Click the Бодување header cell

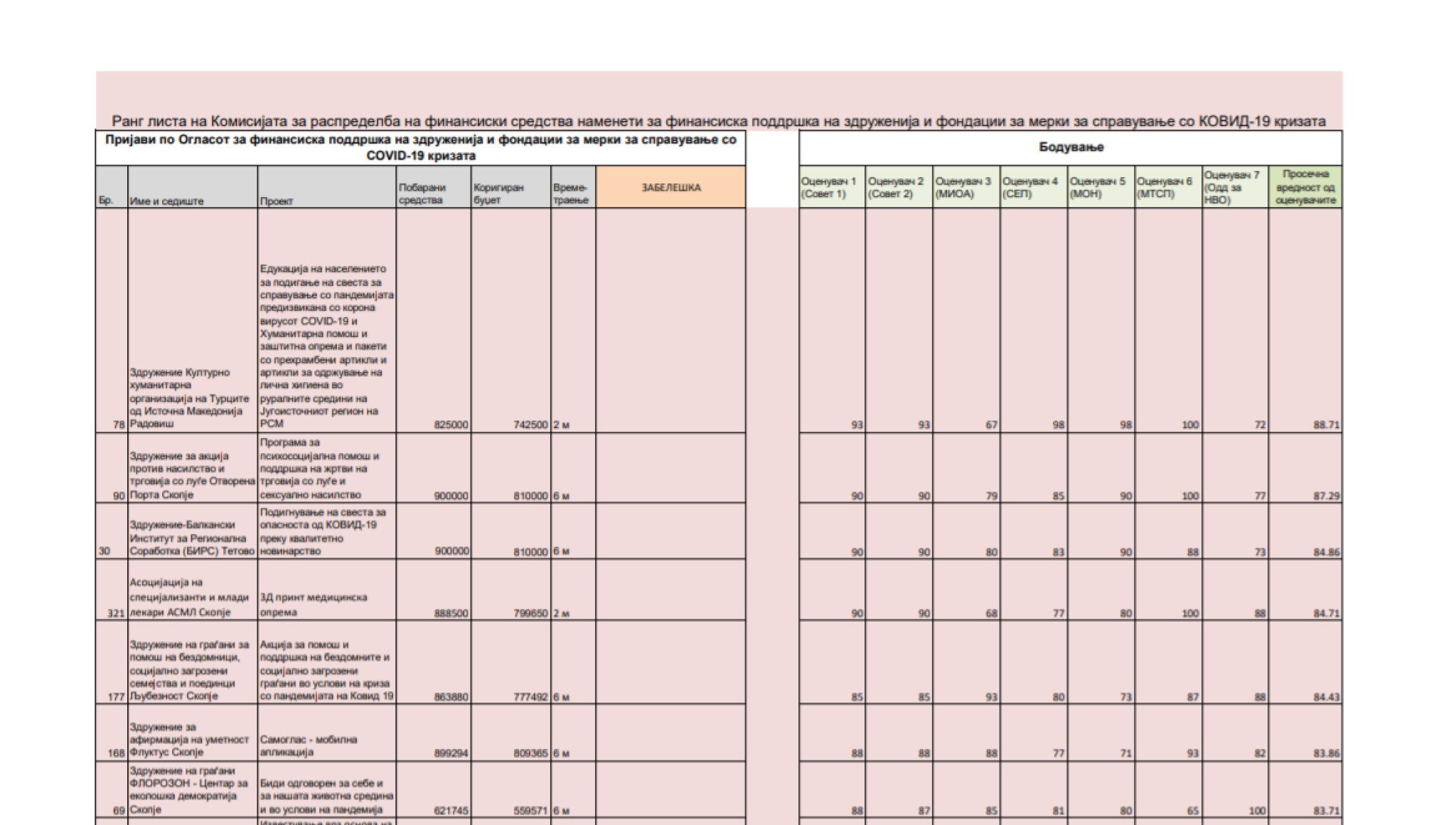click(1071, 147)
